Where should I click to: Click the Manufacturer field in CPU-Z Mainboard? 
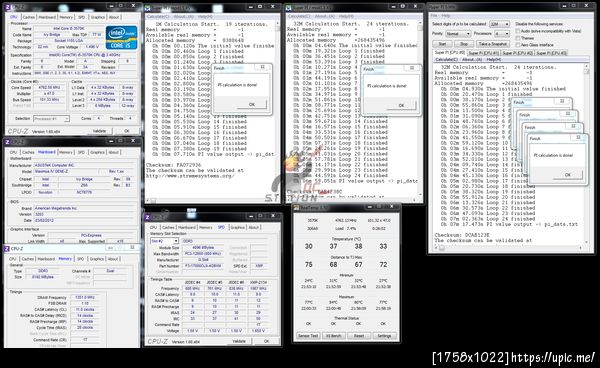[x=83, y=166]
